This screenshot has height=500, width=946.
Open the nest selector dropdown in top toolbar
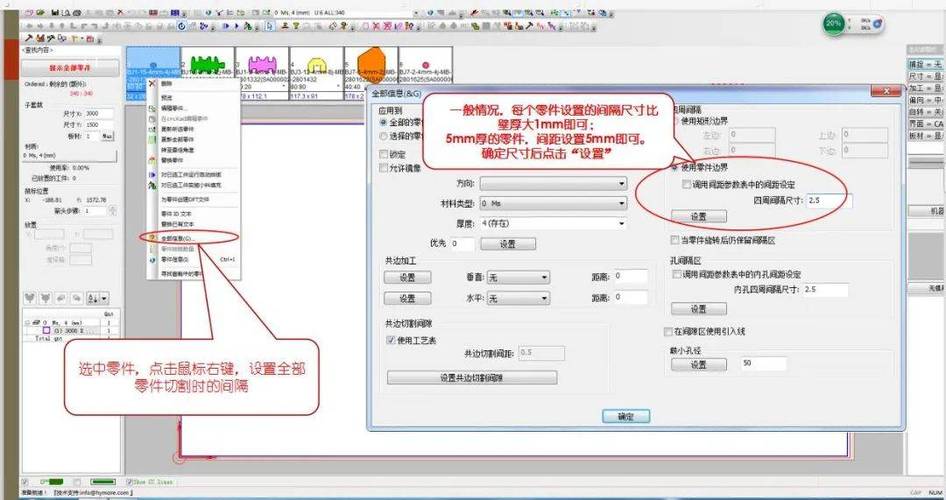pos(416,13)
